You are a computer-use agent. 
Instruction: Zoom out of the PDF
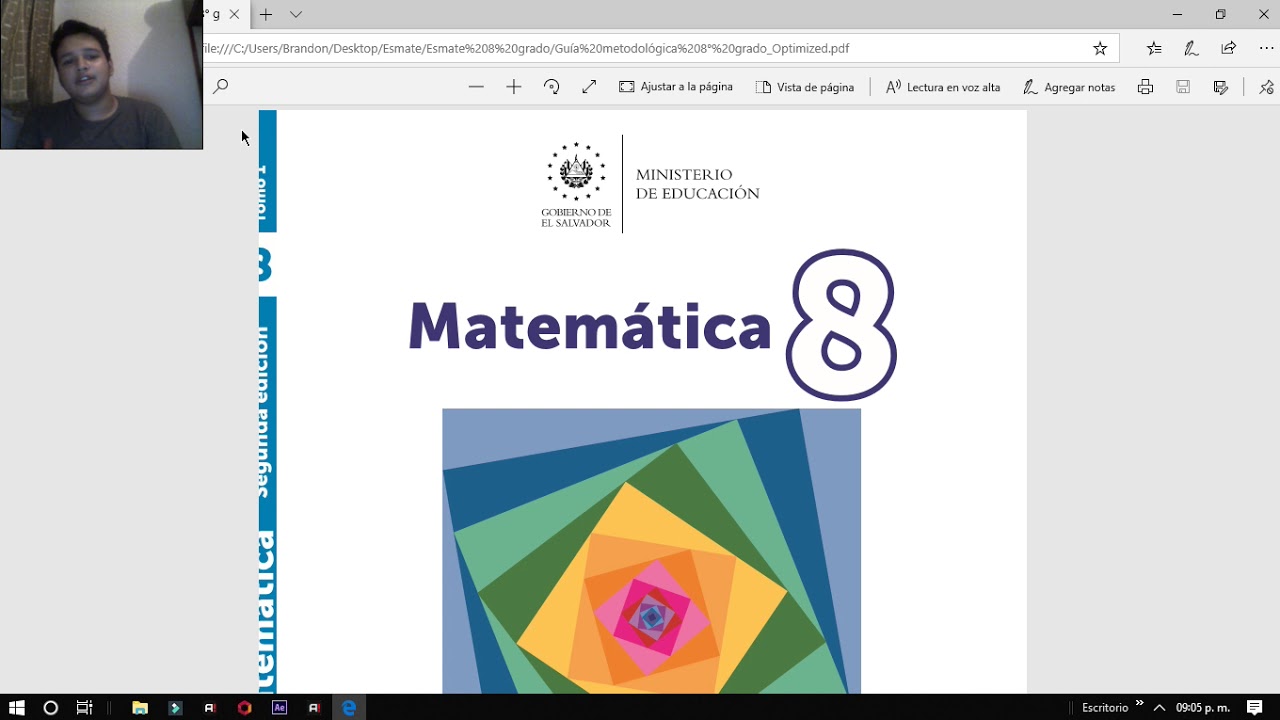click(476, 87)
